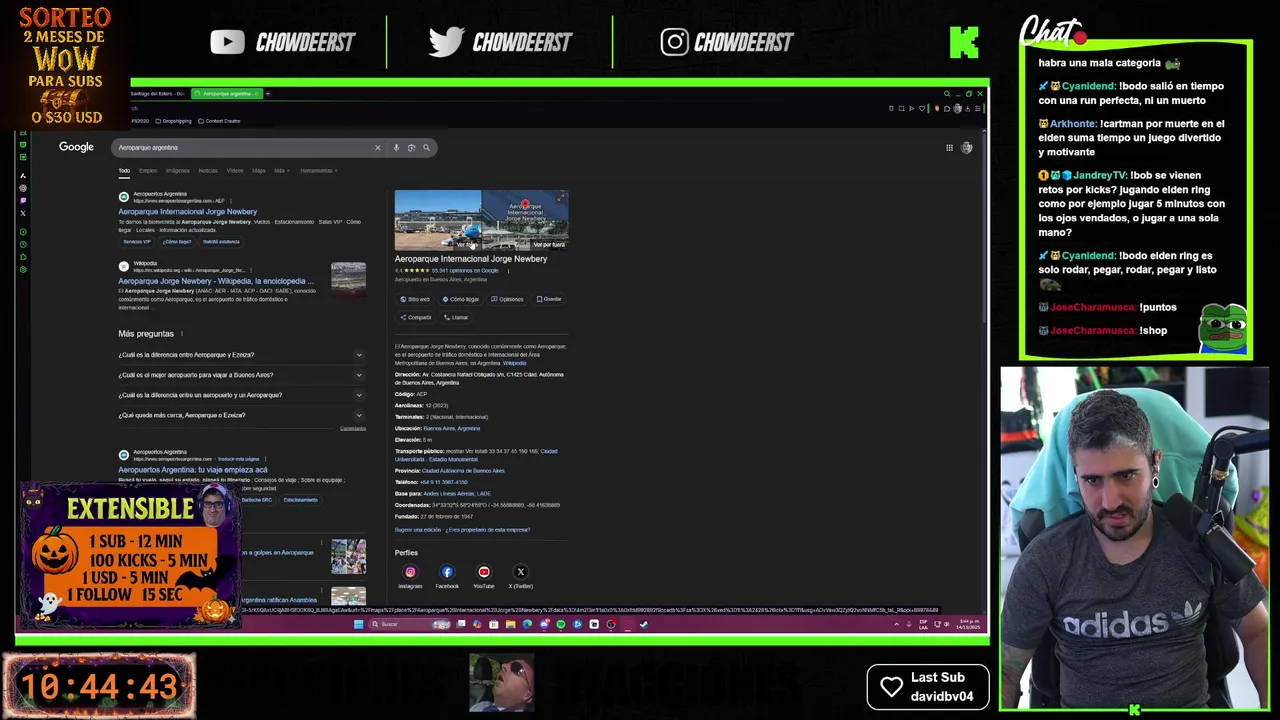Focus the Google search input field

(x=244, y=148)
